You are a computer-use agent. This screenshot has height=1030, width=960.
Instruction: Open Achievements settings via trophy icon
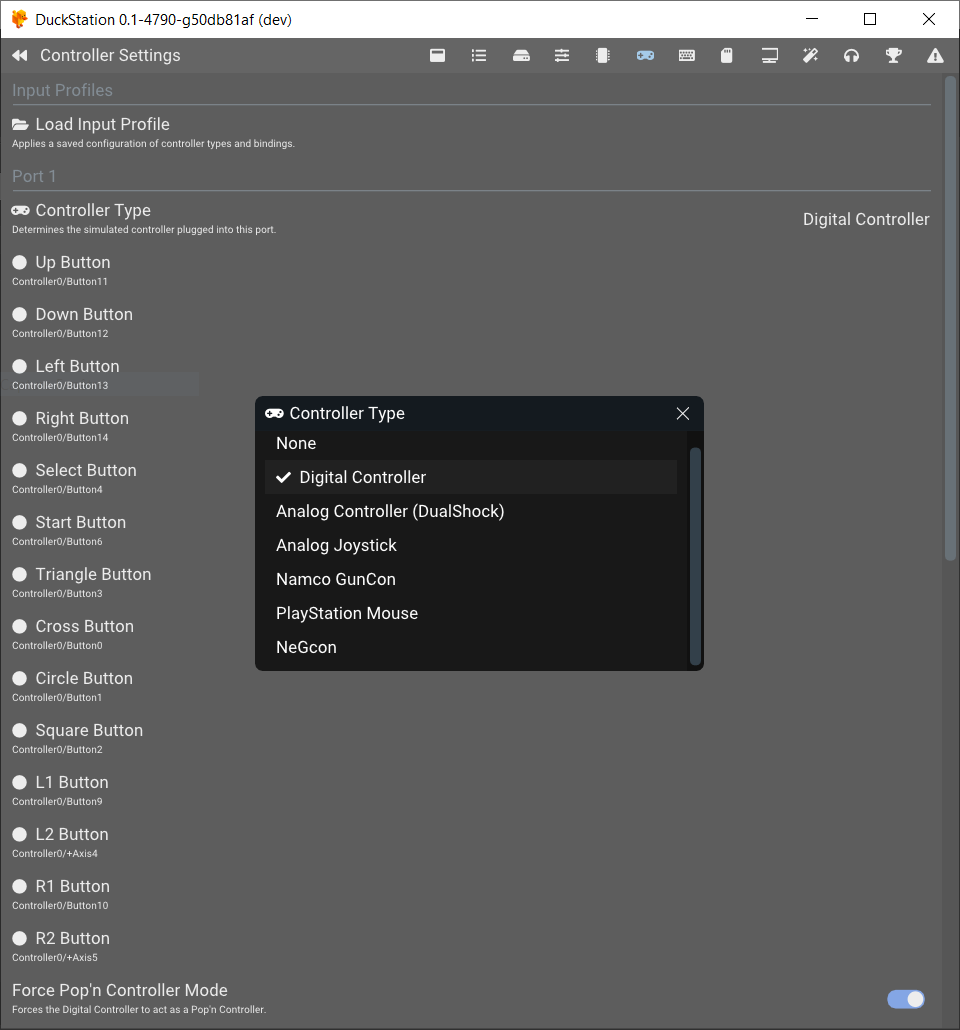[x=893, y=56]
